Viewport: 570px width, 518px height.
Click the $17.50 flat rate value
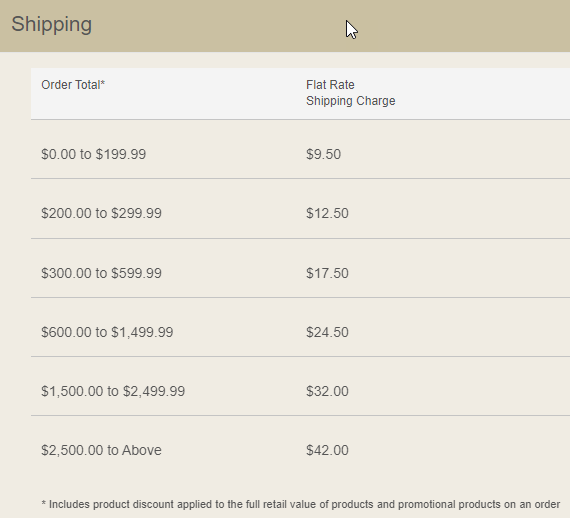[x=327, y=273]
